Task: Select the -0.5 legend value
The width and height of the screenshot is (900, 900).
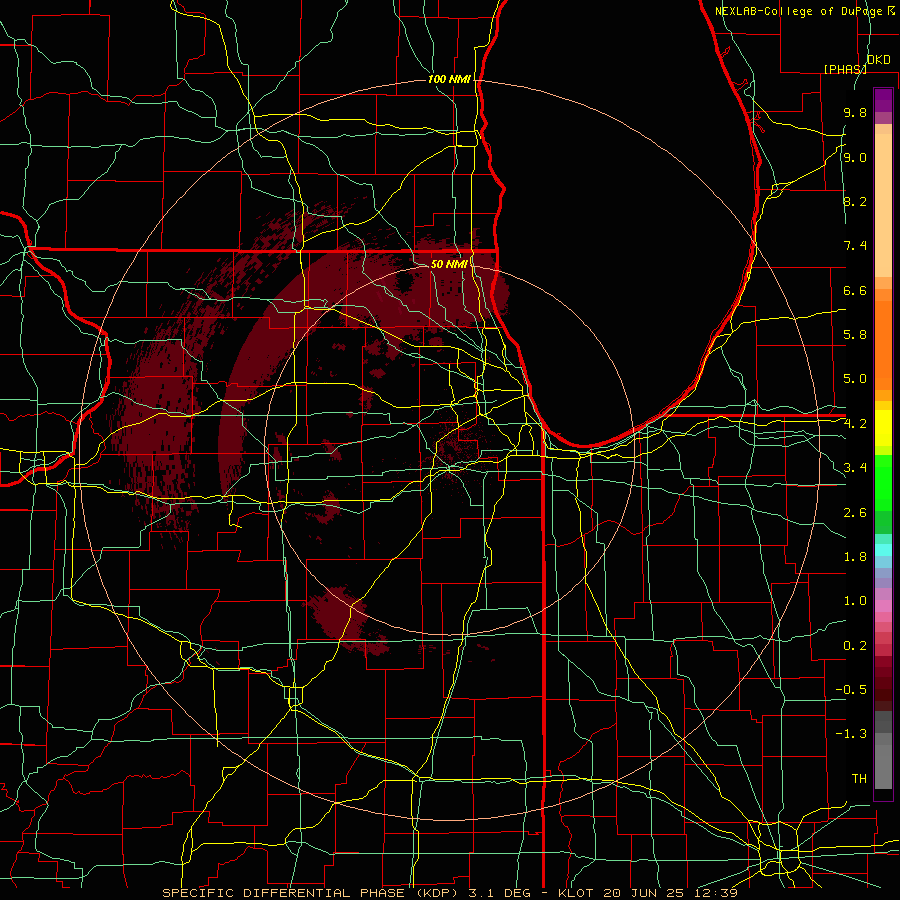Action: tap(851, 690)
